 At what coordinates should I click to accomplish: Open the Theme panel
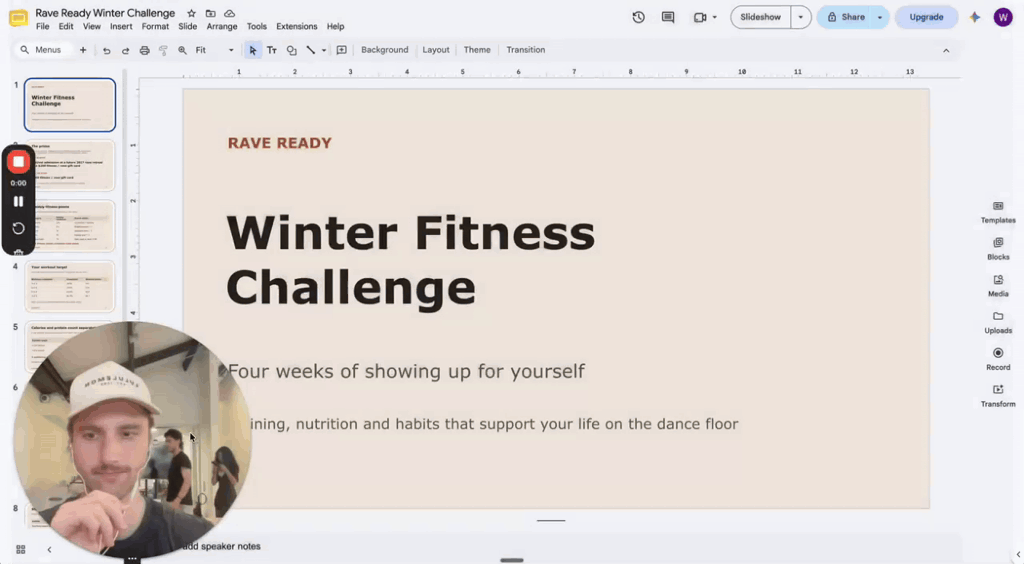click(477, 50)
